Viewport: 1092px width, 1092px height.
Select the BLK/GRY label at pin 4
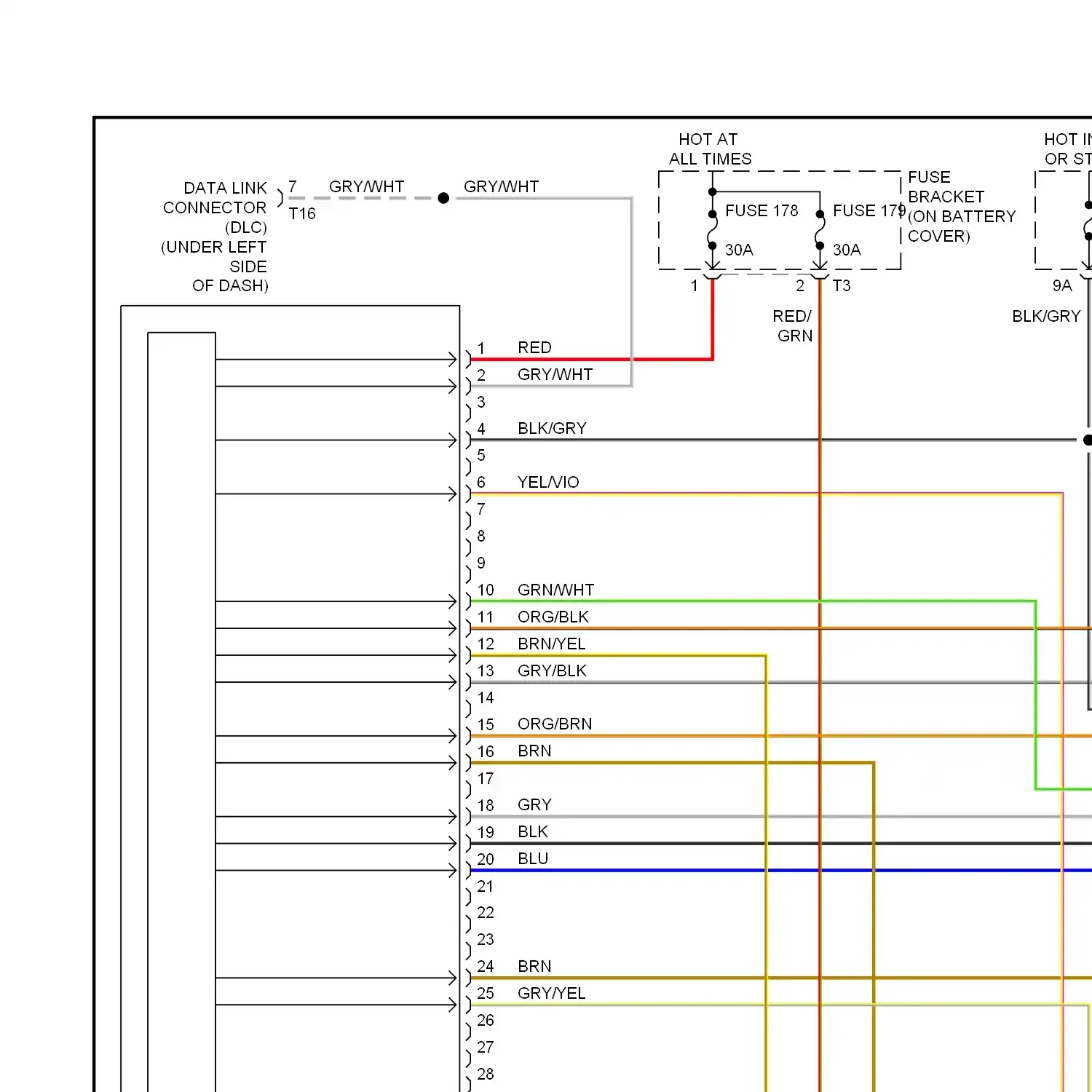click(552, 428)
